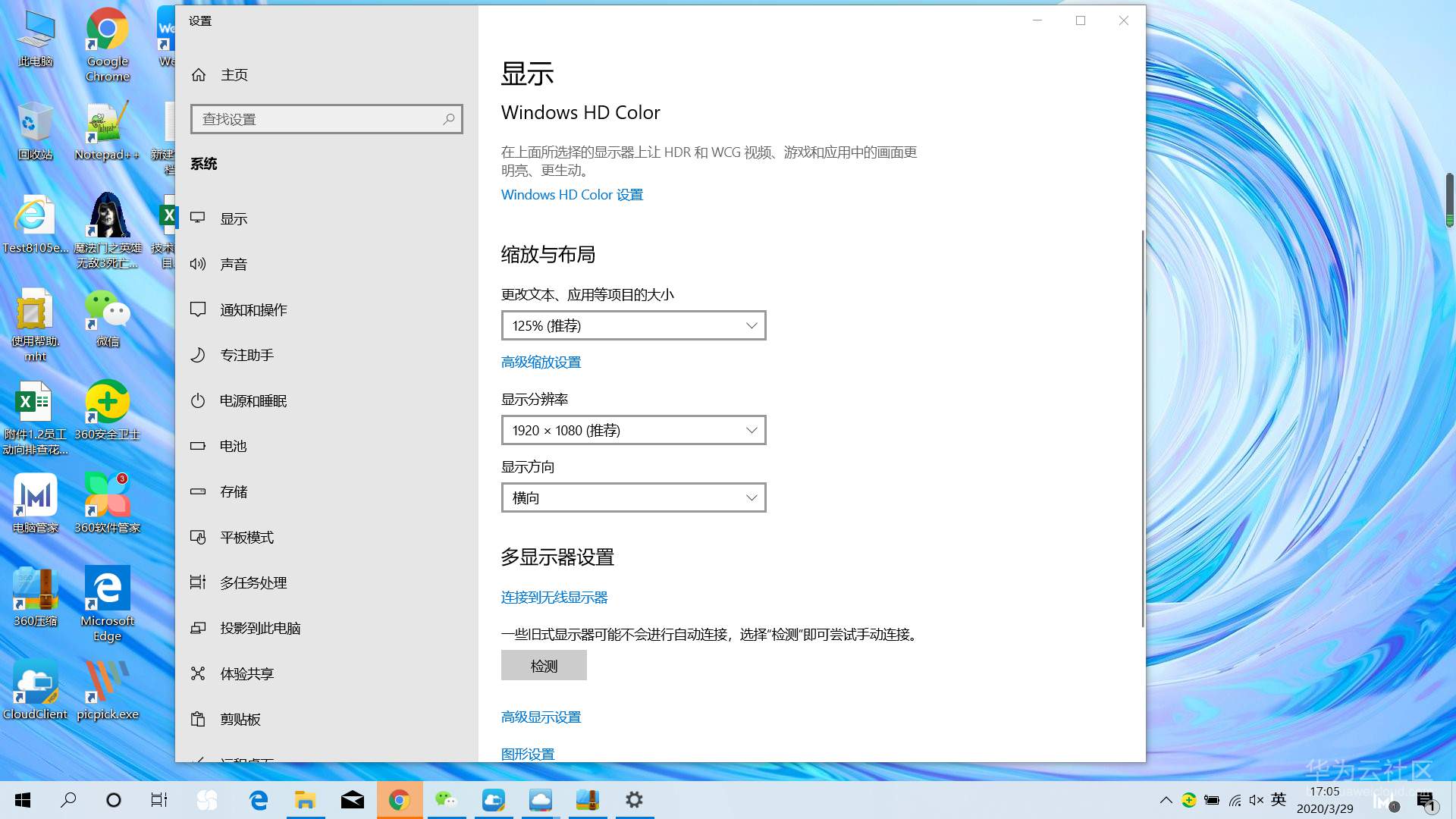1456x819 pixels.
Task: Click the 体验共享 share icon
Action: coord(198,673)
